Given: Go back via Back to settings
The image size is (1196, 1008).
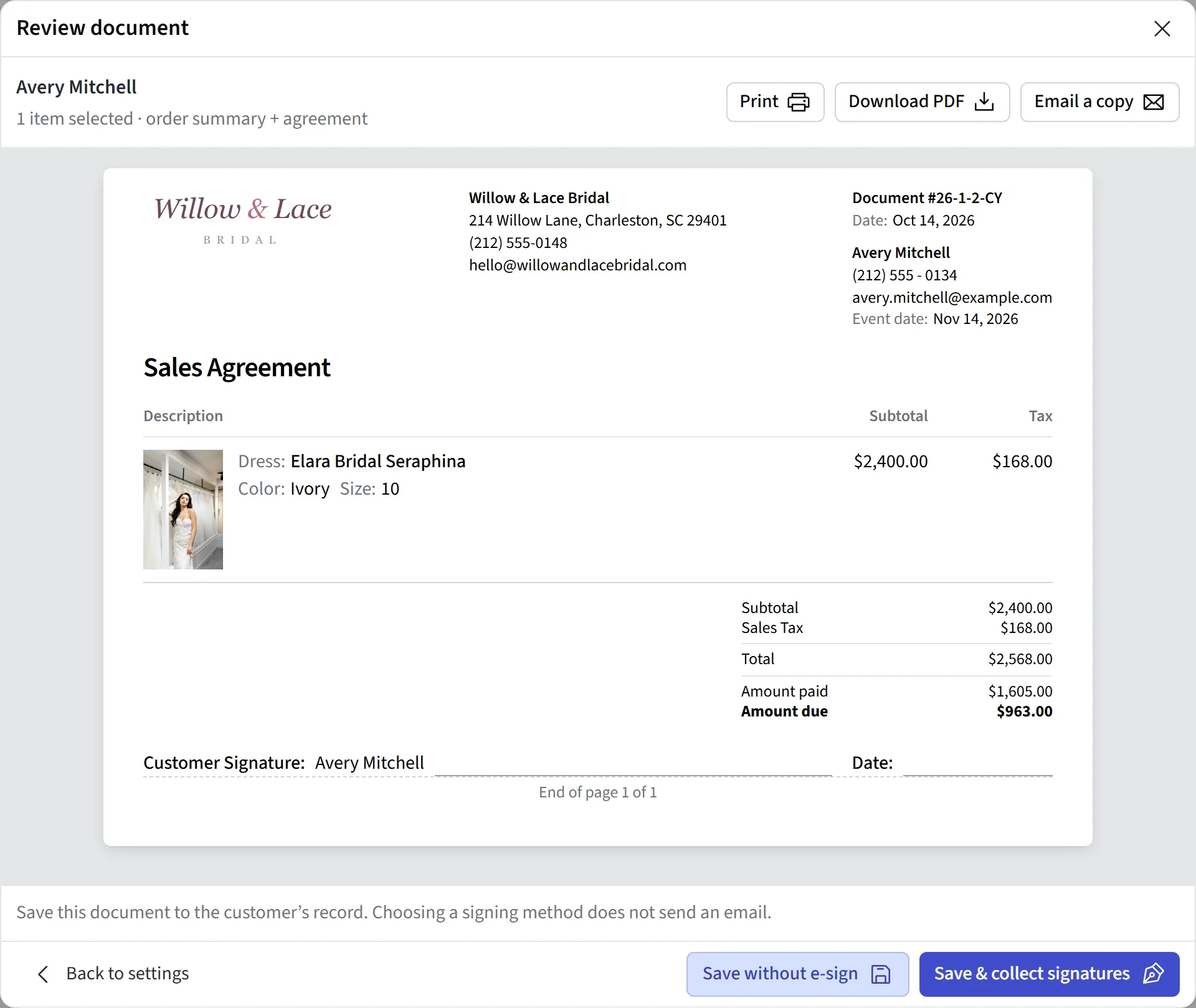Looking at the screenshot, I should 113,974.
